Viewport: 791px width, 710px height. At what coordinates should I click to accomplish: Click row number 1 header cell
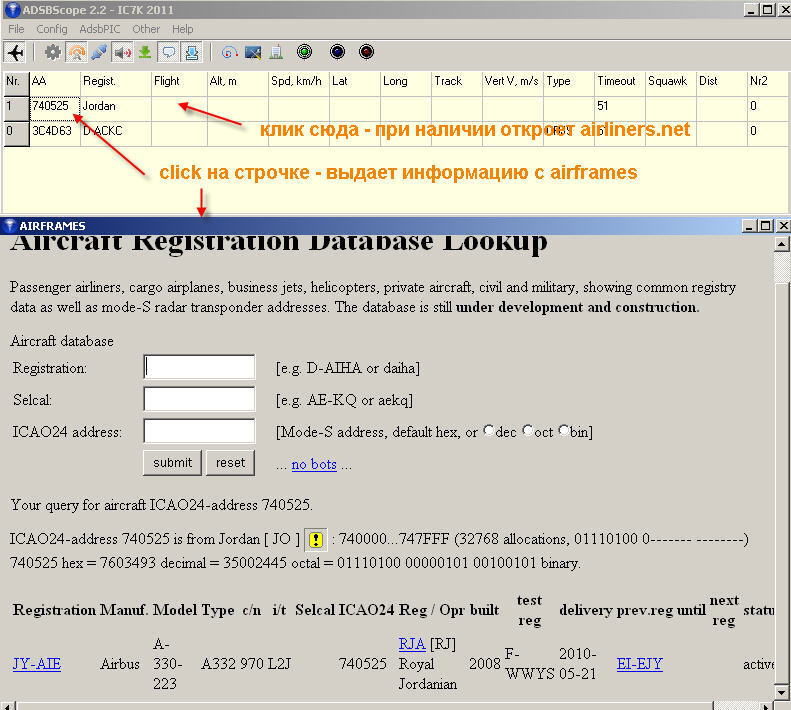pos(17,108)
